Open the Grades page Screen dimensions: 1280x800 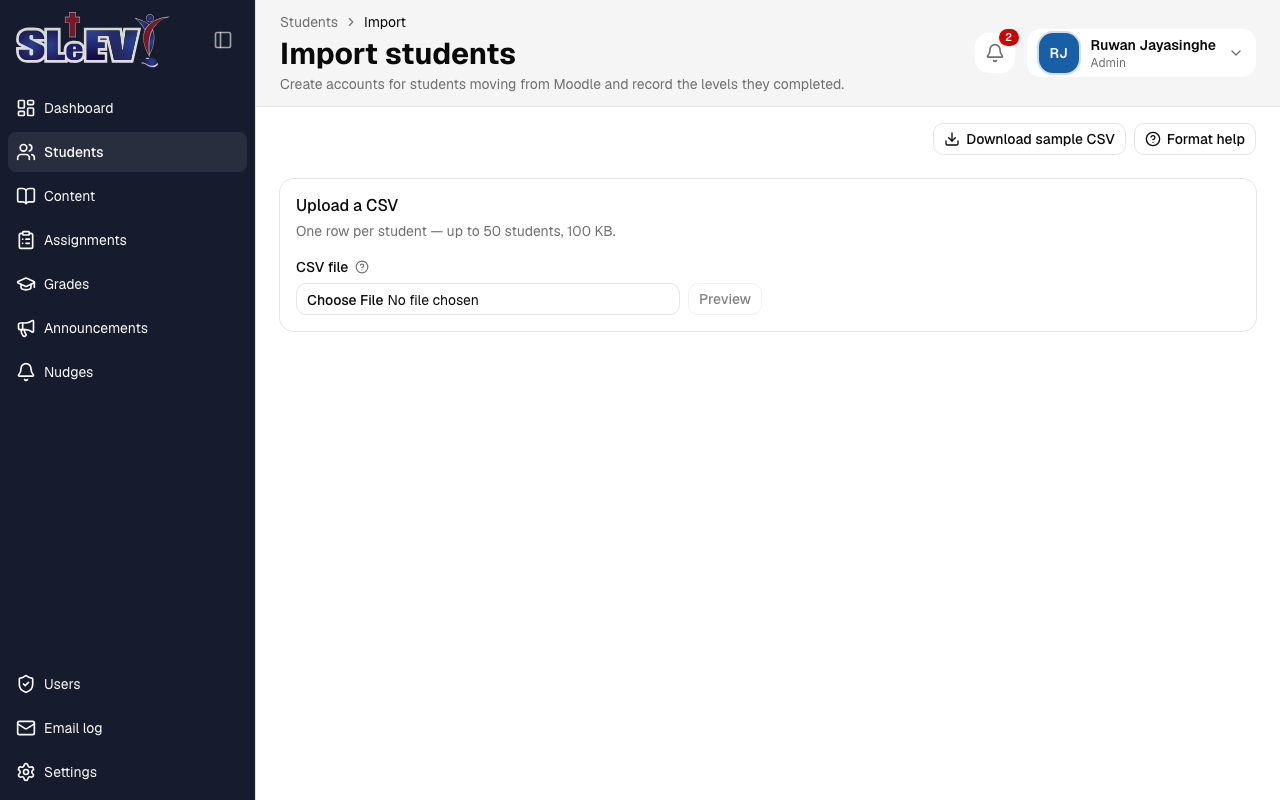click(x=127, y=284)
